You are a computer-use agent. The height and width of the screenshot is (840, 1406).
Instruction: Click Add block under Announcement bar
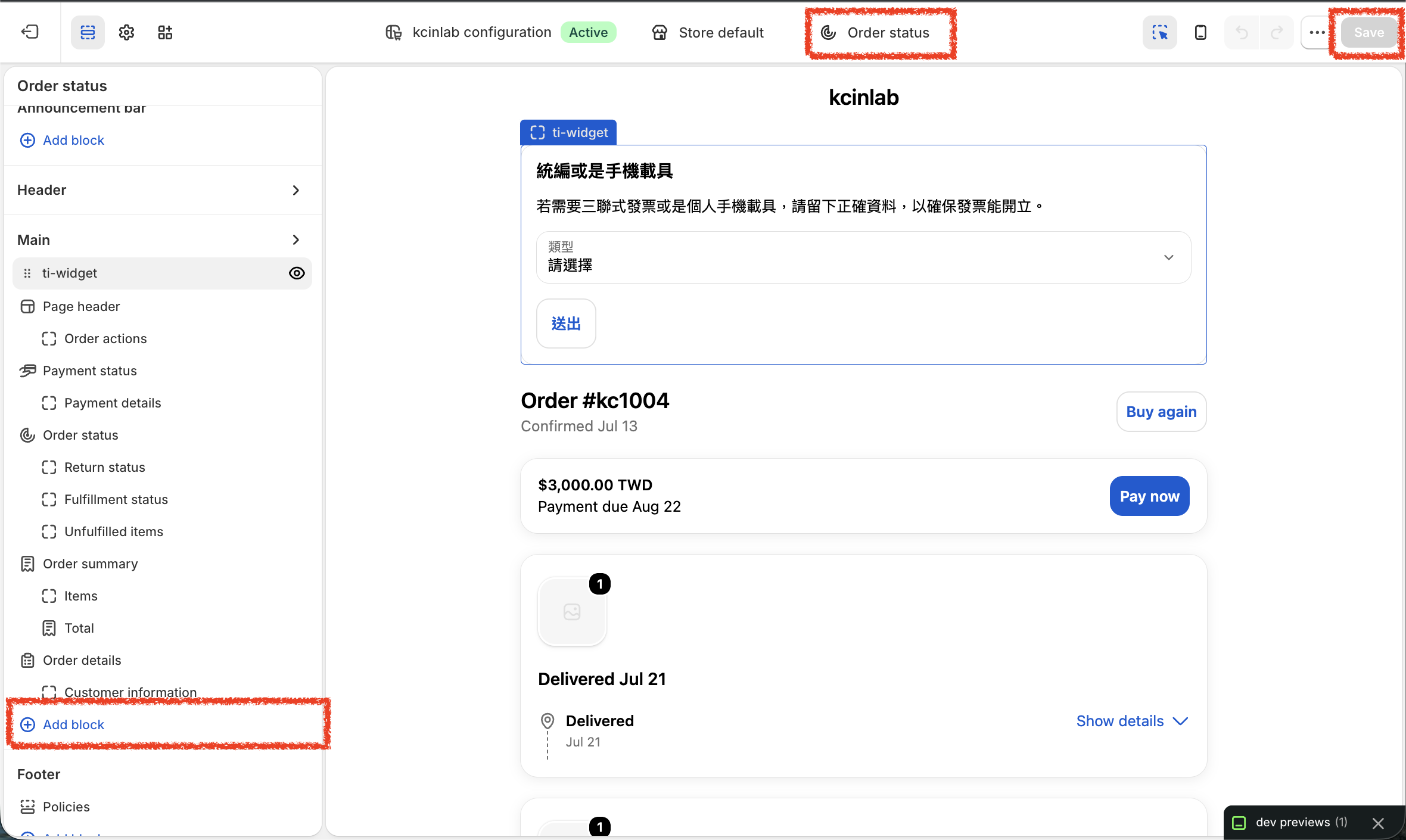[x=62, y=140]
